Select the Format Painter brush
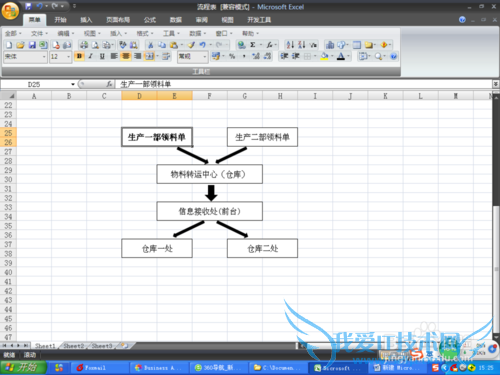Viewport: 500px width, 375px height. pyautogui.click(x=191, y=45)
